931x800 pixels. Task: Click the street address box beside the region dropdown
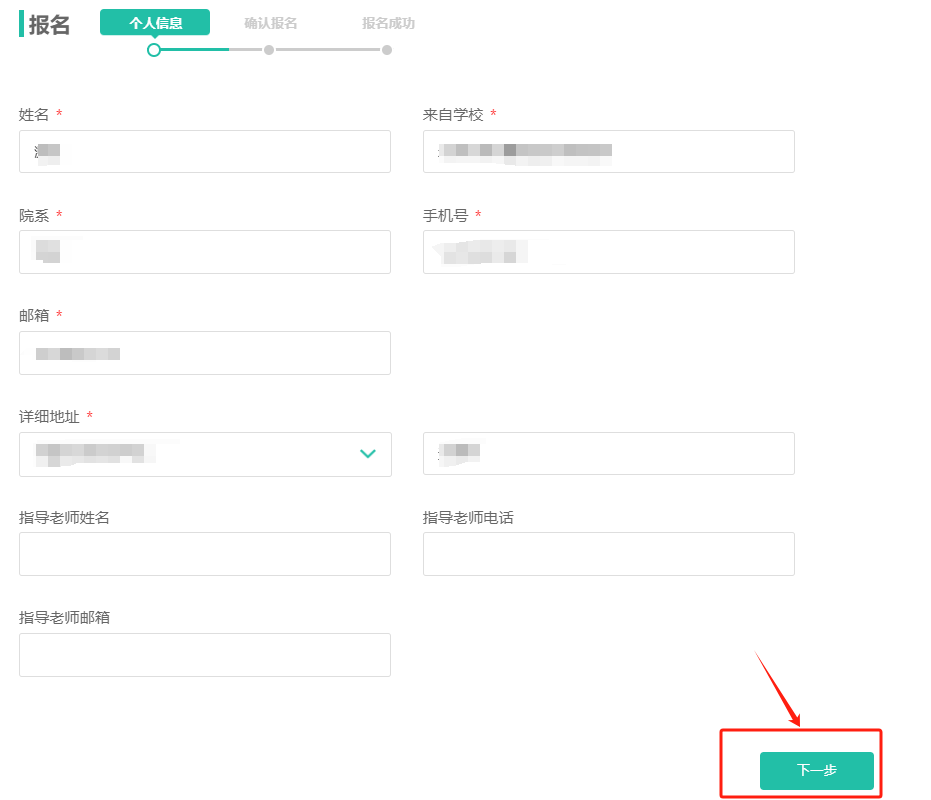tap(608, 454)
